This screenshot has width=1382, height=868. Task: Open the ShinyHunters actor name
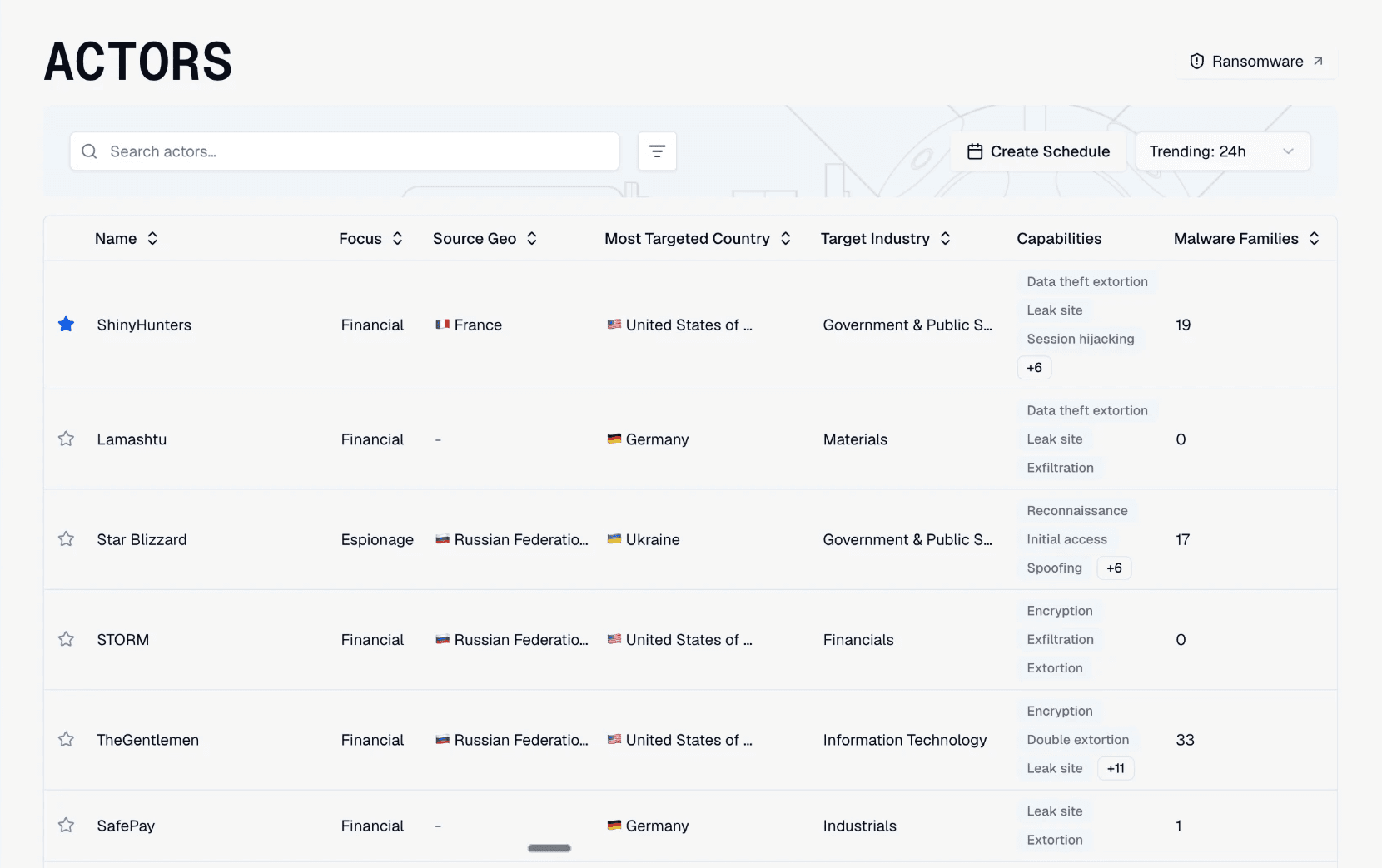tap(144, 325)
